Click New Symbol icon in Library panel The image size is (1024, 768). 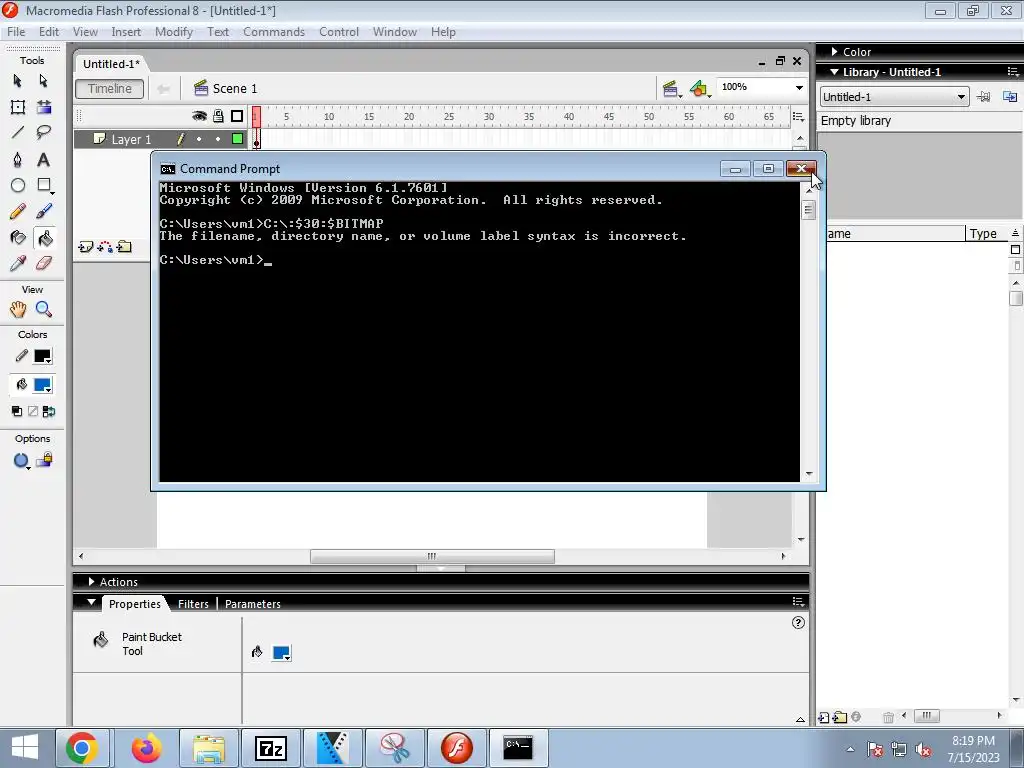pos(824,717)
